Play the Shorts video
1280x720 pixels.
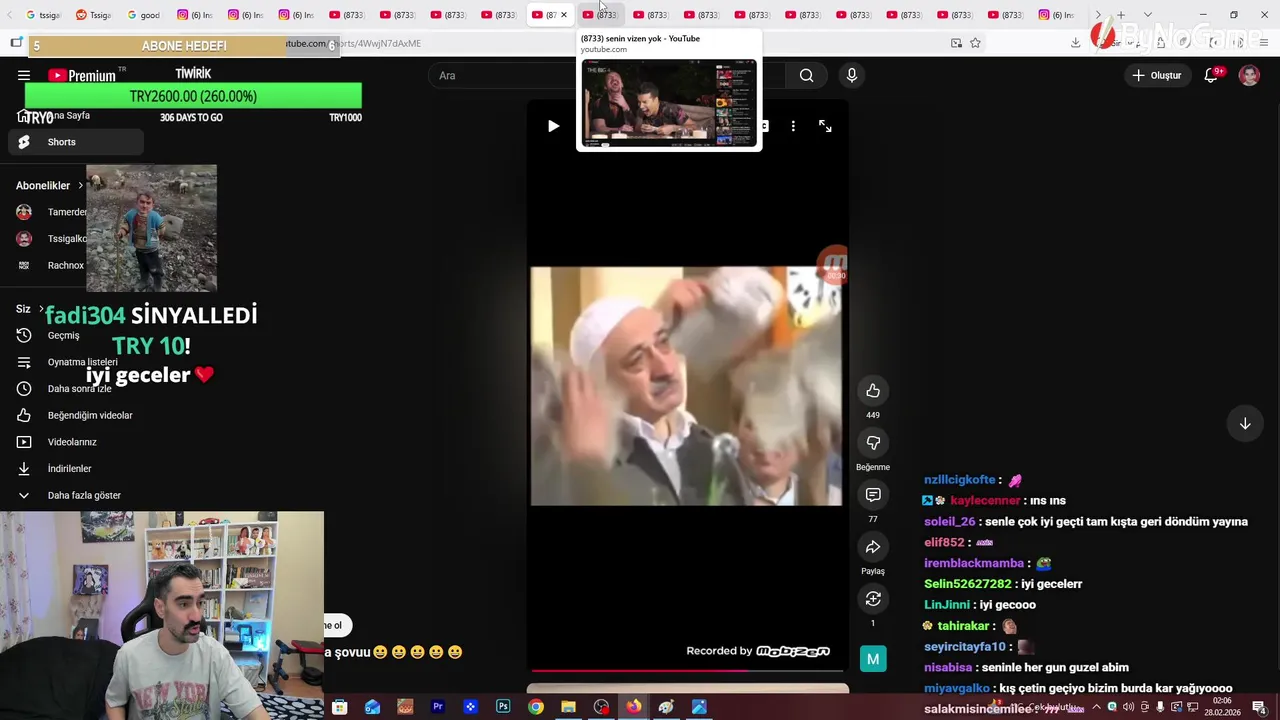(553, 126)
